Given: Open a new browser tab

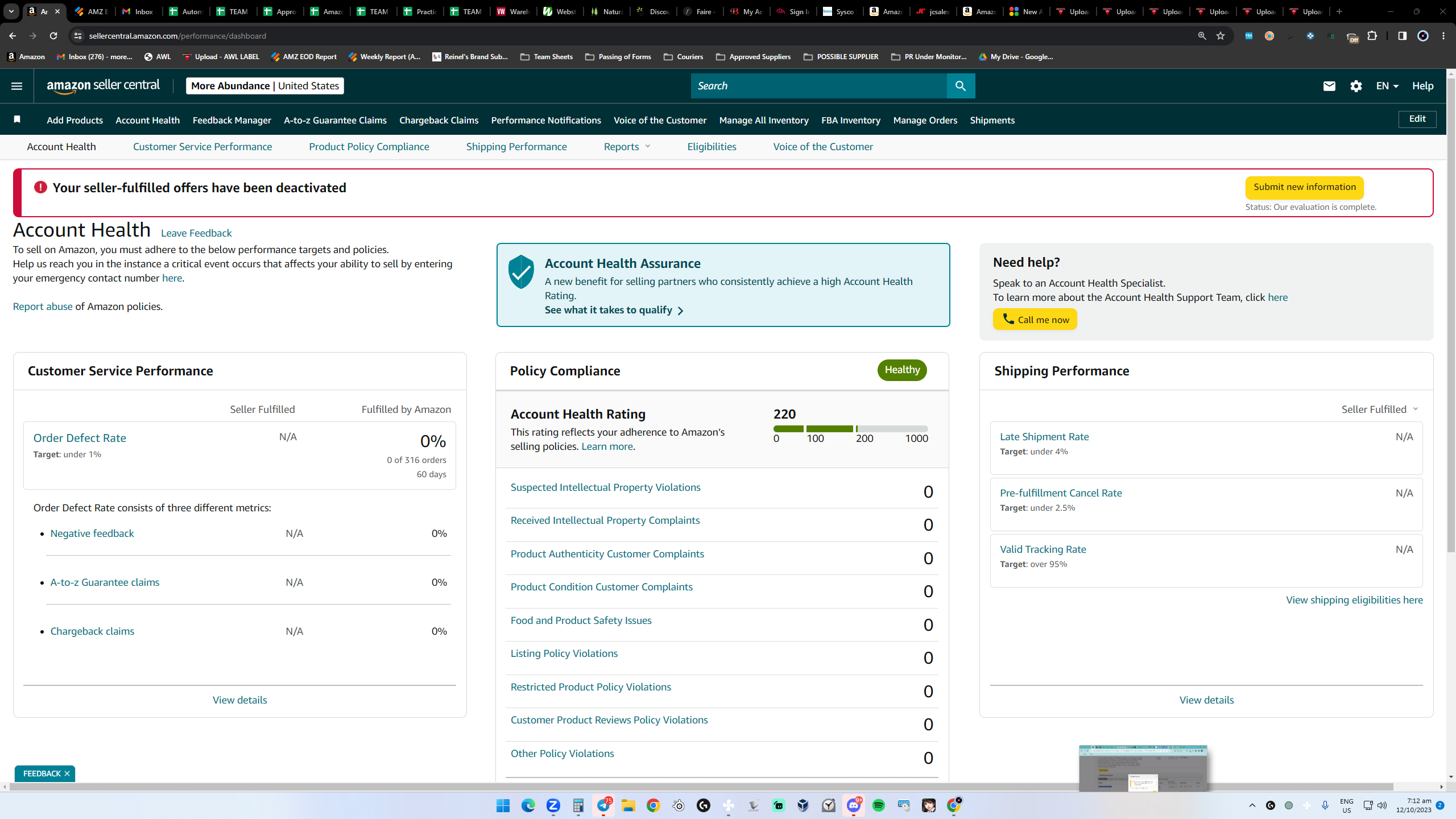Looking at the screenshot, I should pos(1339,11).
